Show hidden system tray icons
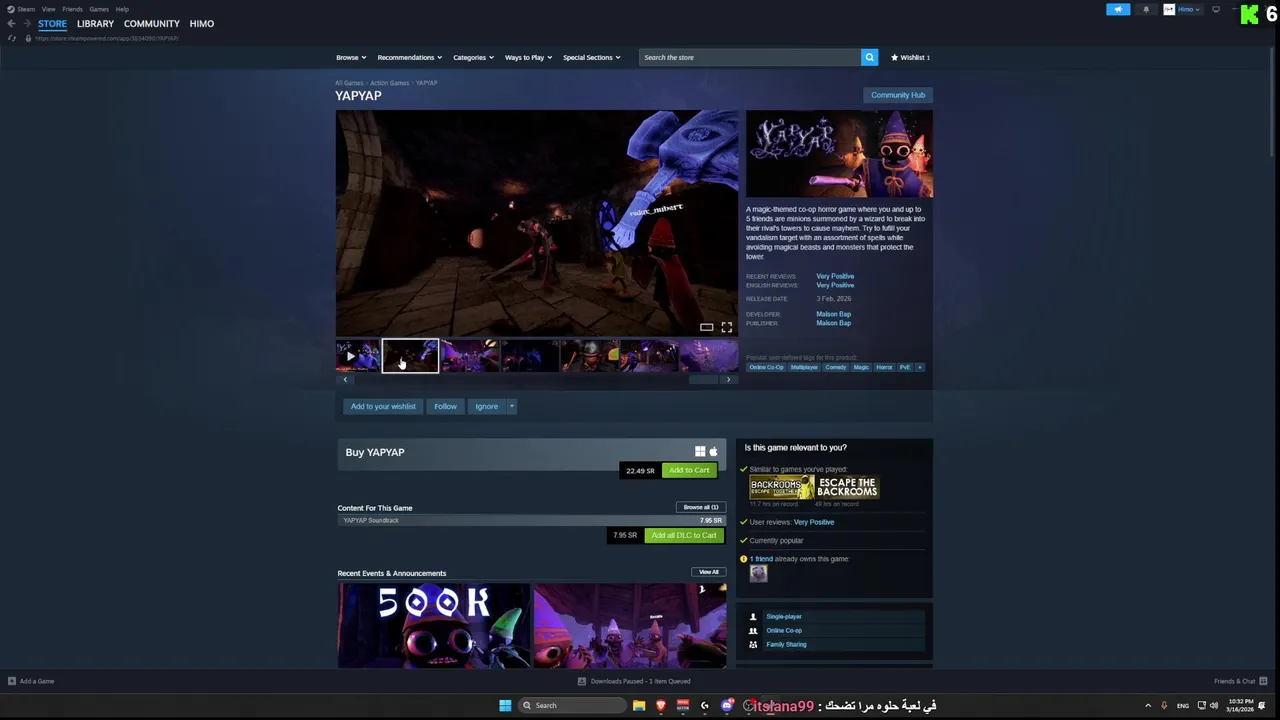The width and height of the screenshot is (1280, 720). click(x=1148, y=705)
